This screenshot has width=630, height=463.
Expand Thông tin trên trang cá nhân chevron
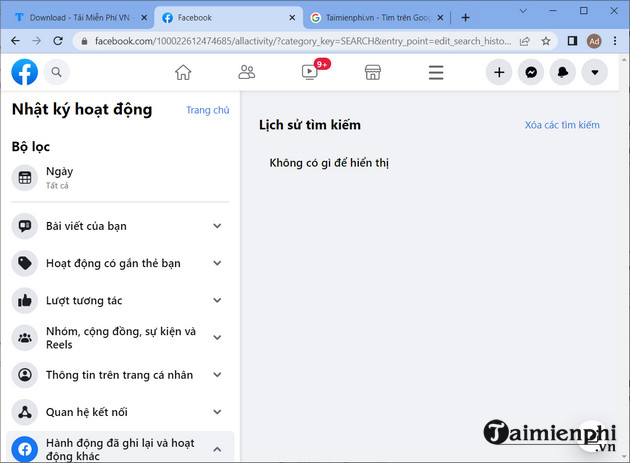point(217,375)
